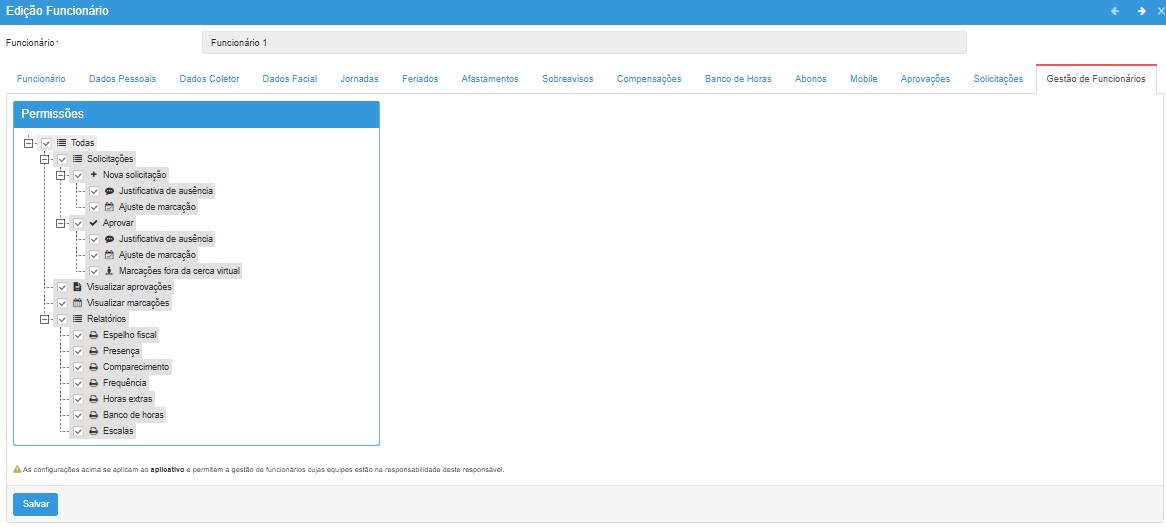Switch to the Dados Pessoais tab
This screenshot has width=1166, height=527.
(x=123, y=79)
